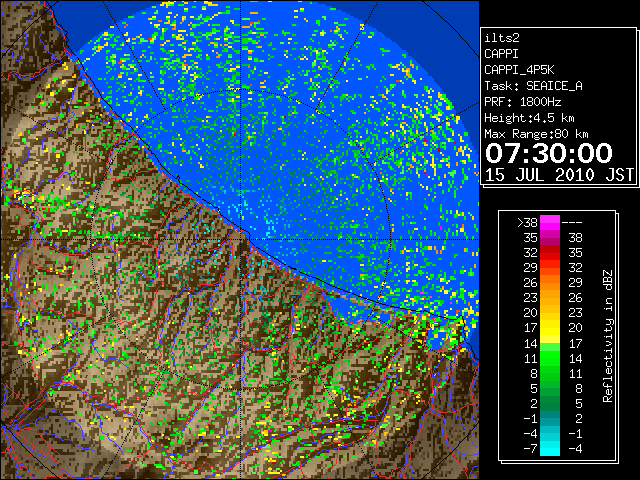Click the '---' legend upper-bound label
The image size is (640, 480).
tap(572, 223)
